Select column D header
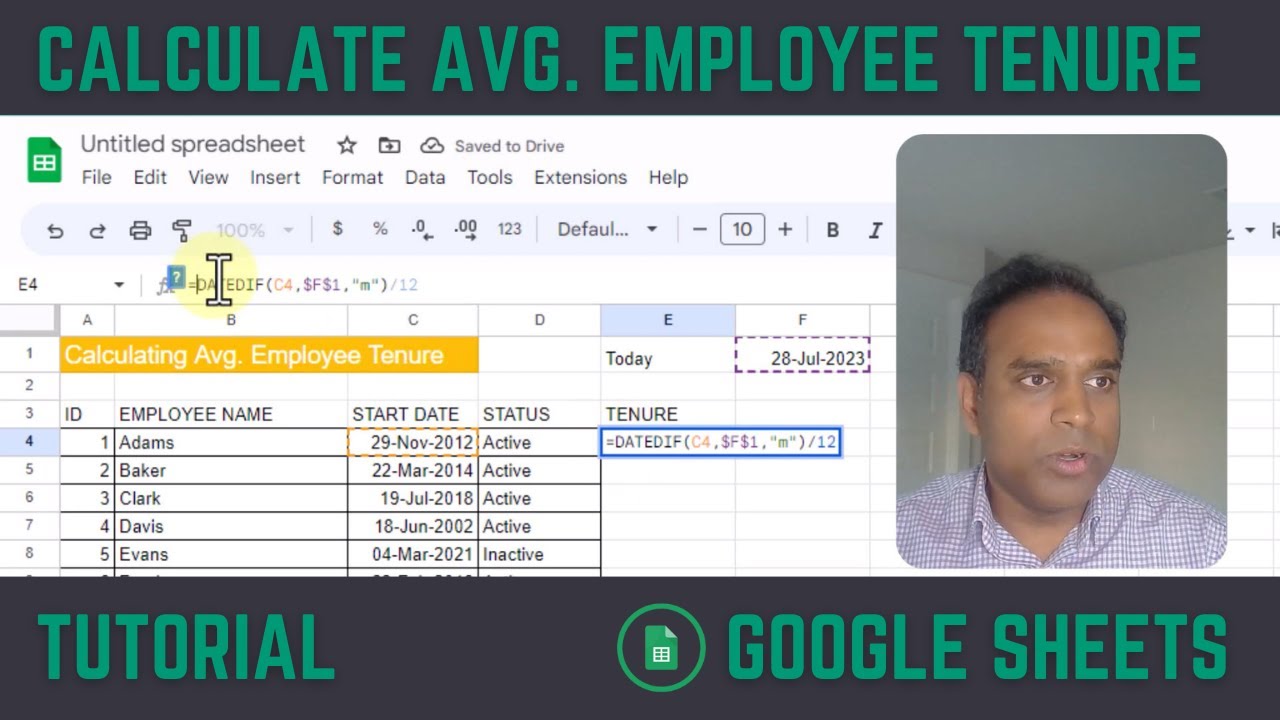Viewport: 1280px width, 720px height. click(539, 320)
